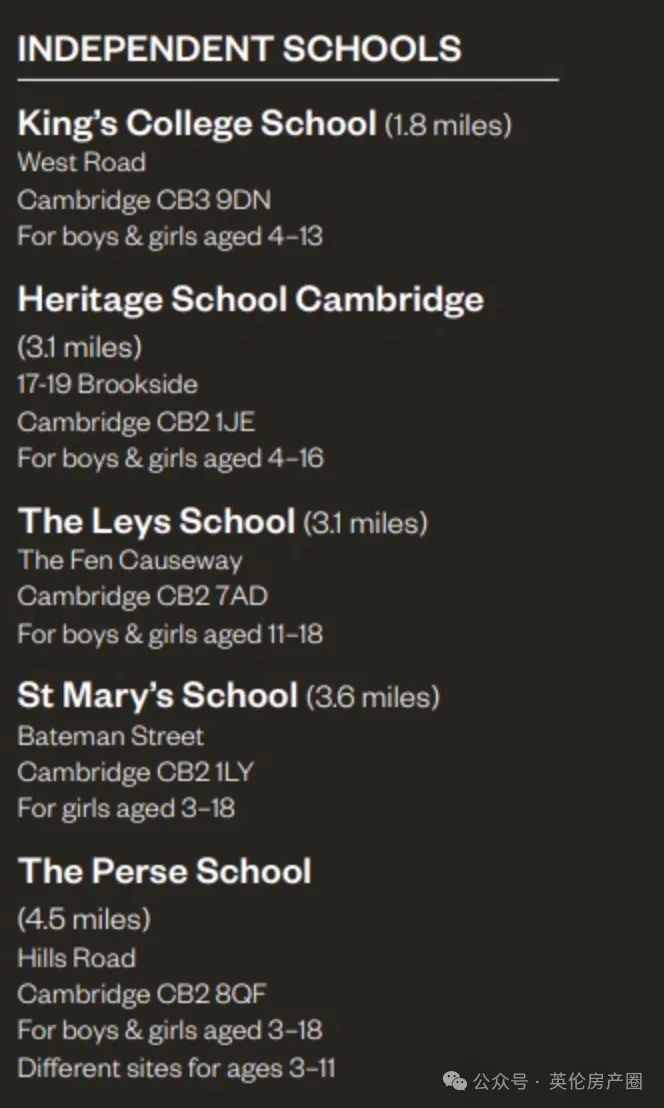Click the Heritage School Cambridge title
Image resolution: width=664 pixels, height=1108 pixels.
pyautogui.click(x=251, y=300)
